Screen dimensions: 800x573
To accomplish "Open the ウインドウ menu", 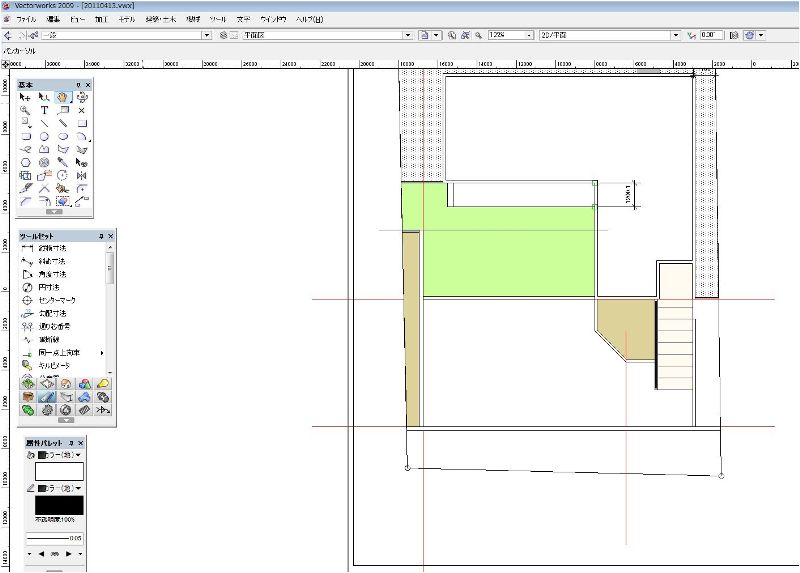I will [x=273, y=19].
